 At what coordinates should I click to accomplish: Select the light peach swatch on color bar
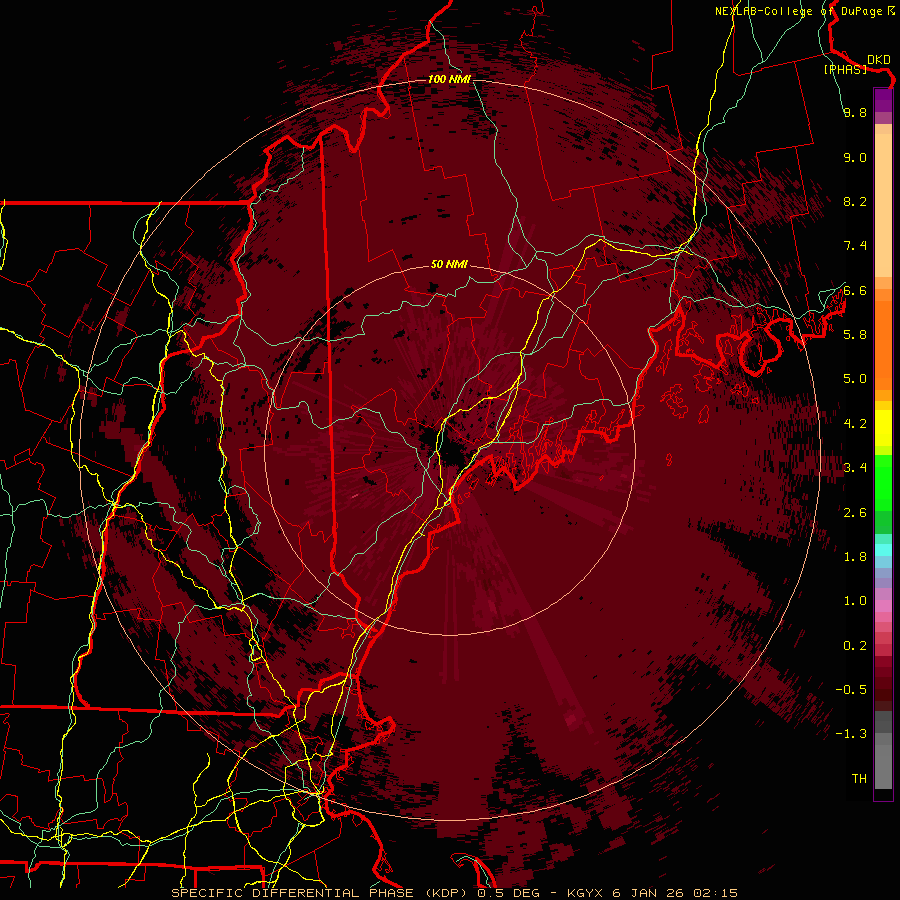[x=883, y=205]
